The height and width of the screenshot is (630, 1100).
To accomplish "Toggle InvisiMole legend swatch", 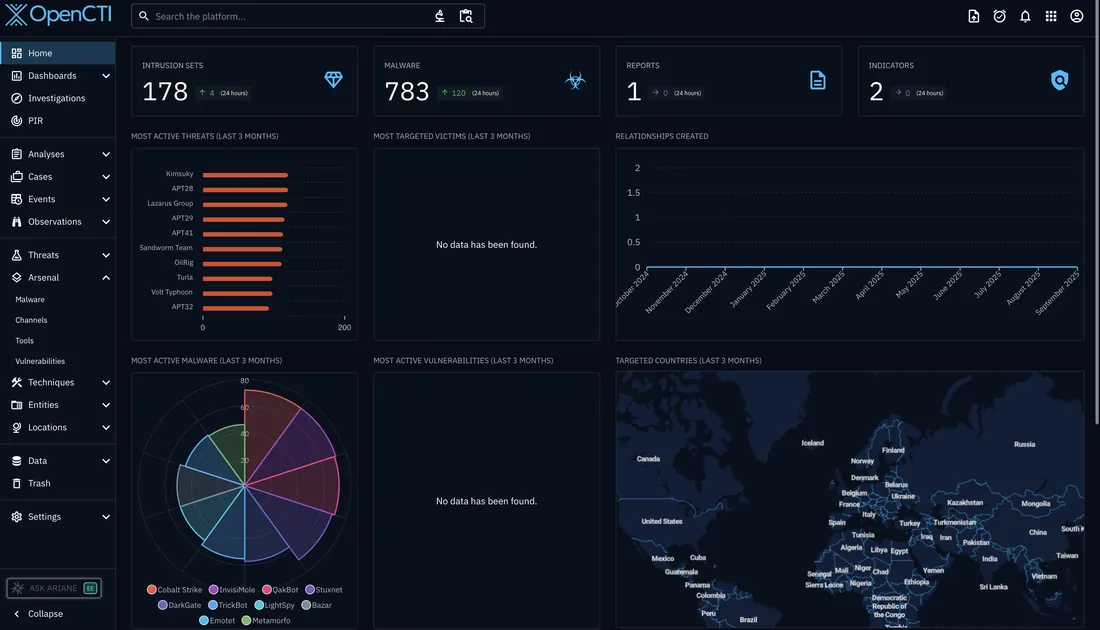I will click(213, 590).
